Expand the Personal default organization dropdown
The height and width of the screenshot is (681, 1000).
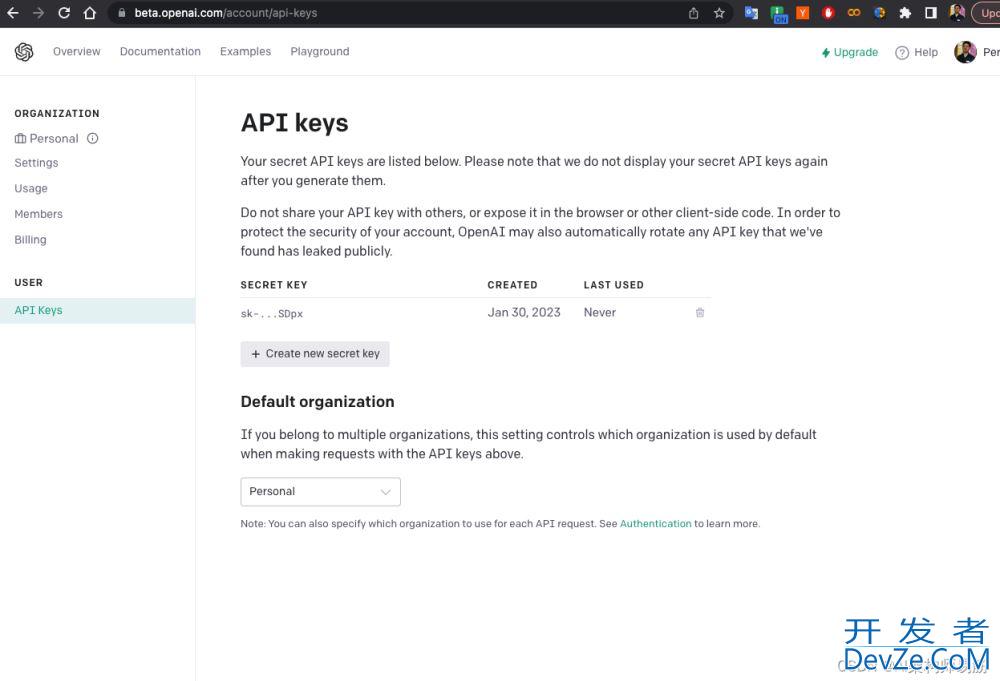(320, 492)
